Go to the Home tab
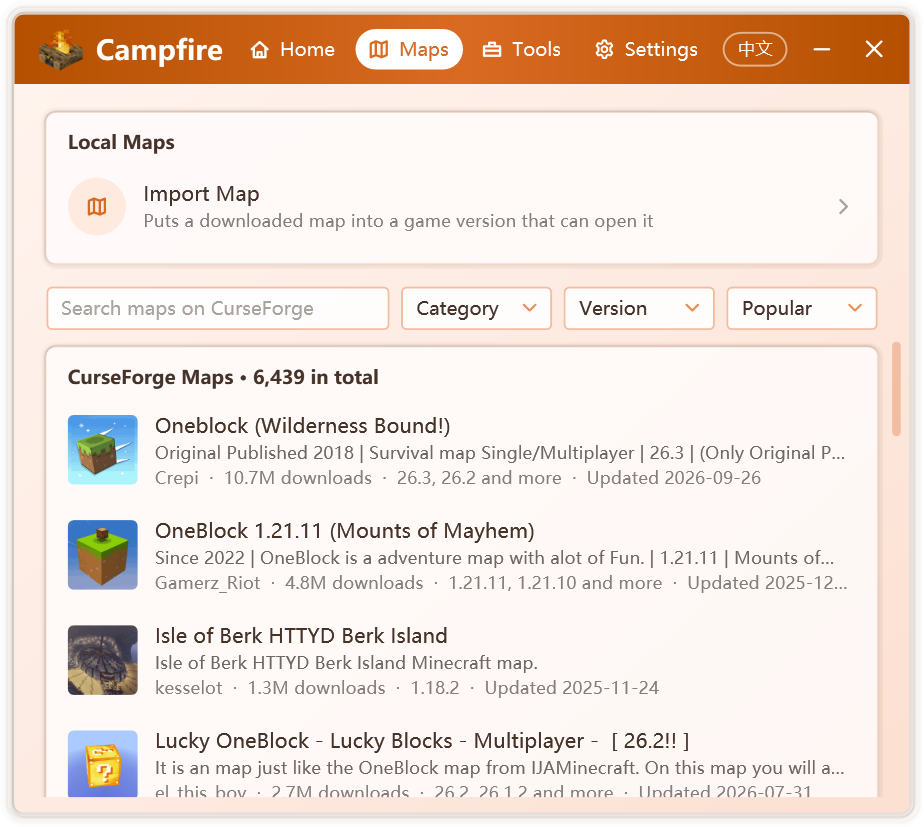 tap(292, 50)
